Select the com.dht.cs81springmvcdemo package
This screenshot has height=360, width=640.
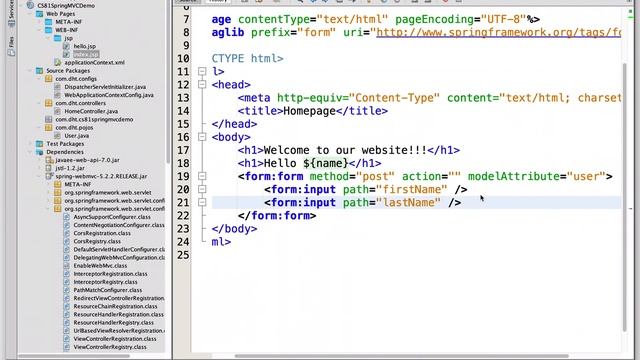click(x=94, y=119)
